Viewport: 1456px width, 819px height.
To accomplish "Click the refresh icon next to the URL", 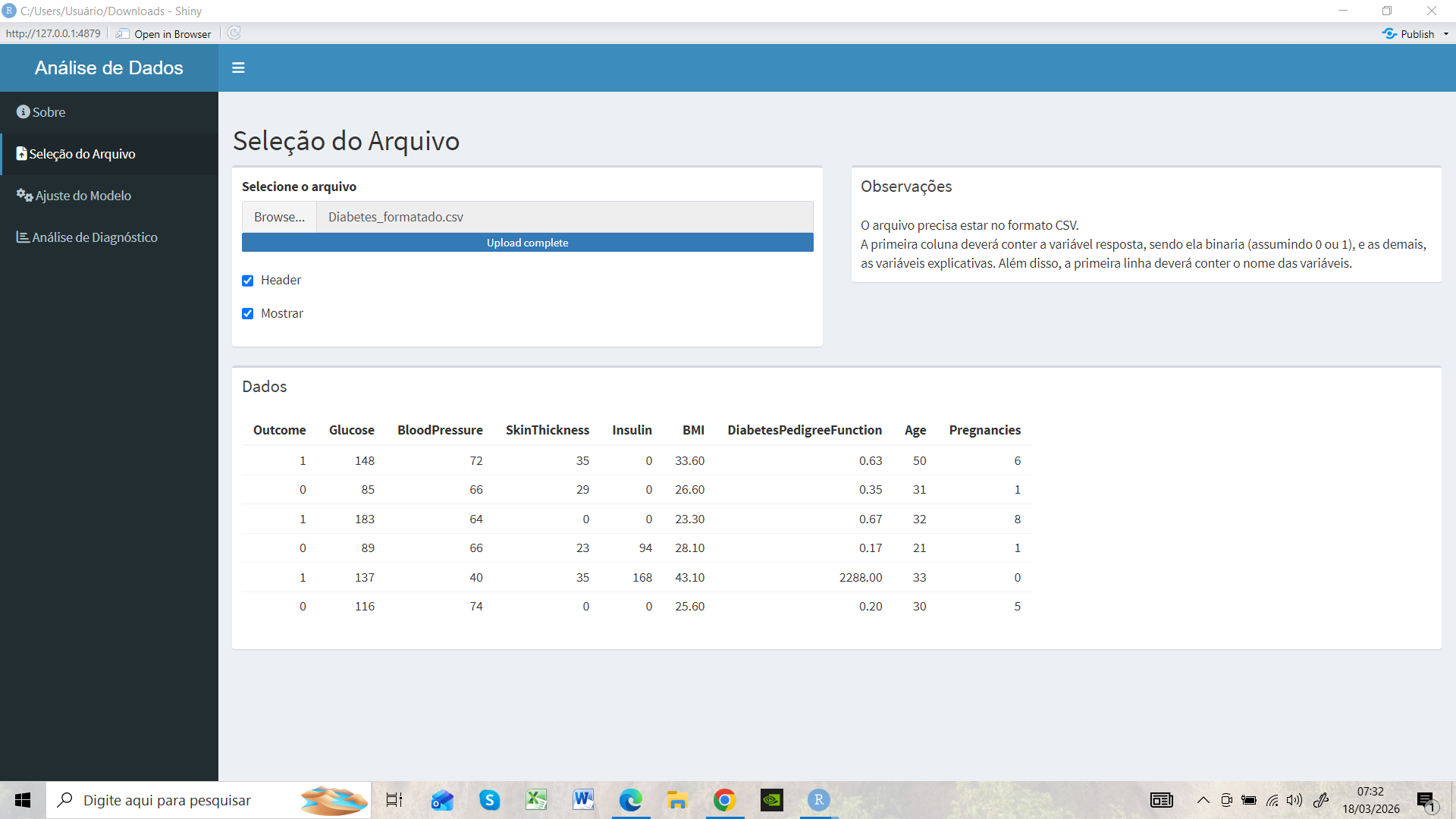I will pyautogui.click(x=234, y=33).
